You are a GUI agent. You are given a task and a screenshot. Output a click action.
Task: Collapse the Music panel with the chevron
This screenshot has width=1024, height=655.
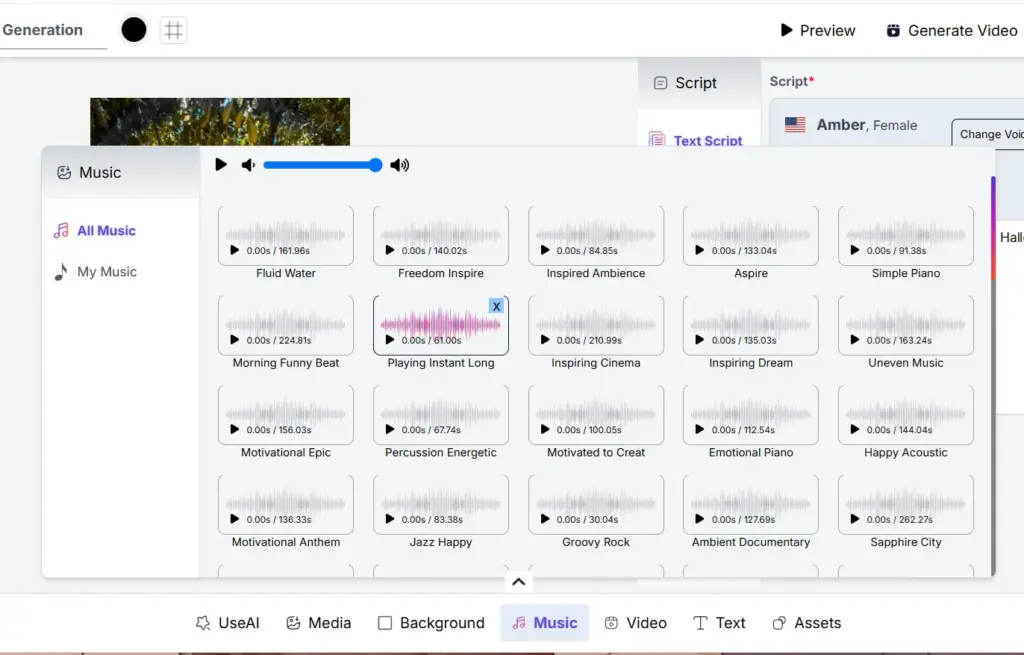tap(518, 581)
